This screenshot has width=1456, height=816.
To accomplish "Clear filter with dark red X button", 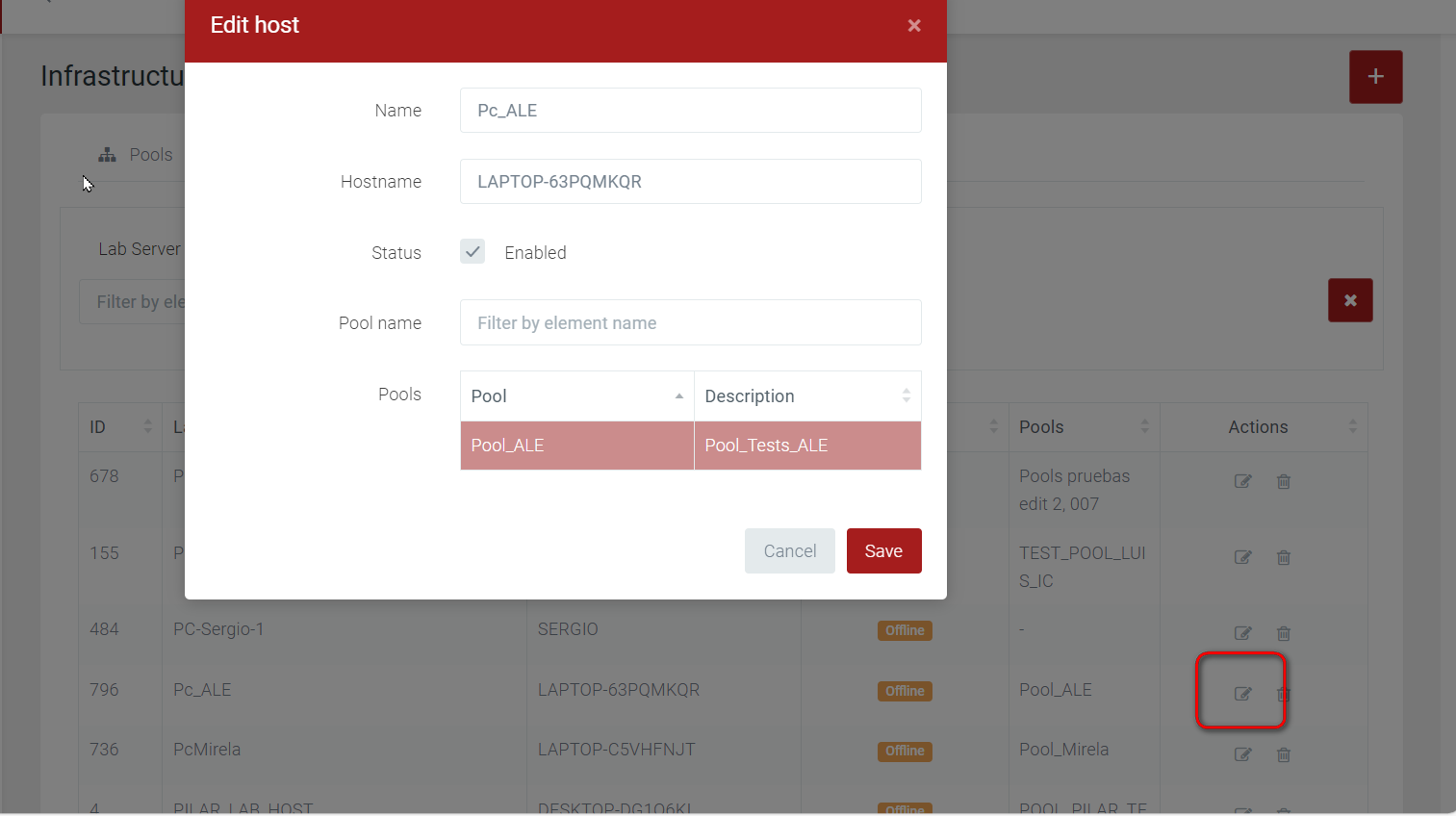I will 1350,300.
